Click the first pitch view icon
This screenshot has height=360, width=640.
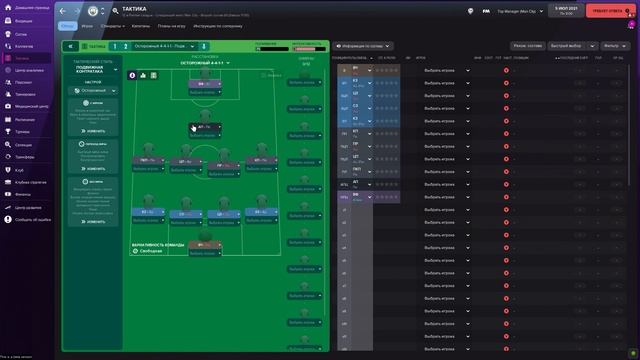[x=132, y=76]
